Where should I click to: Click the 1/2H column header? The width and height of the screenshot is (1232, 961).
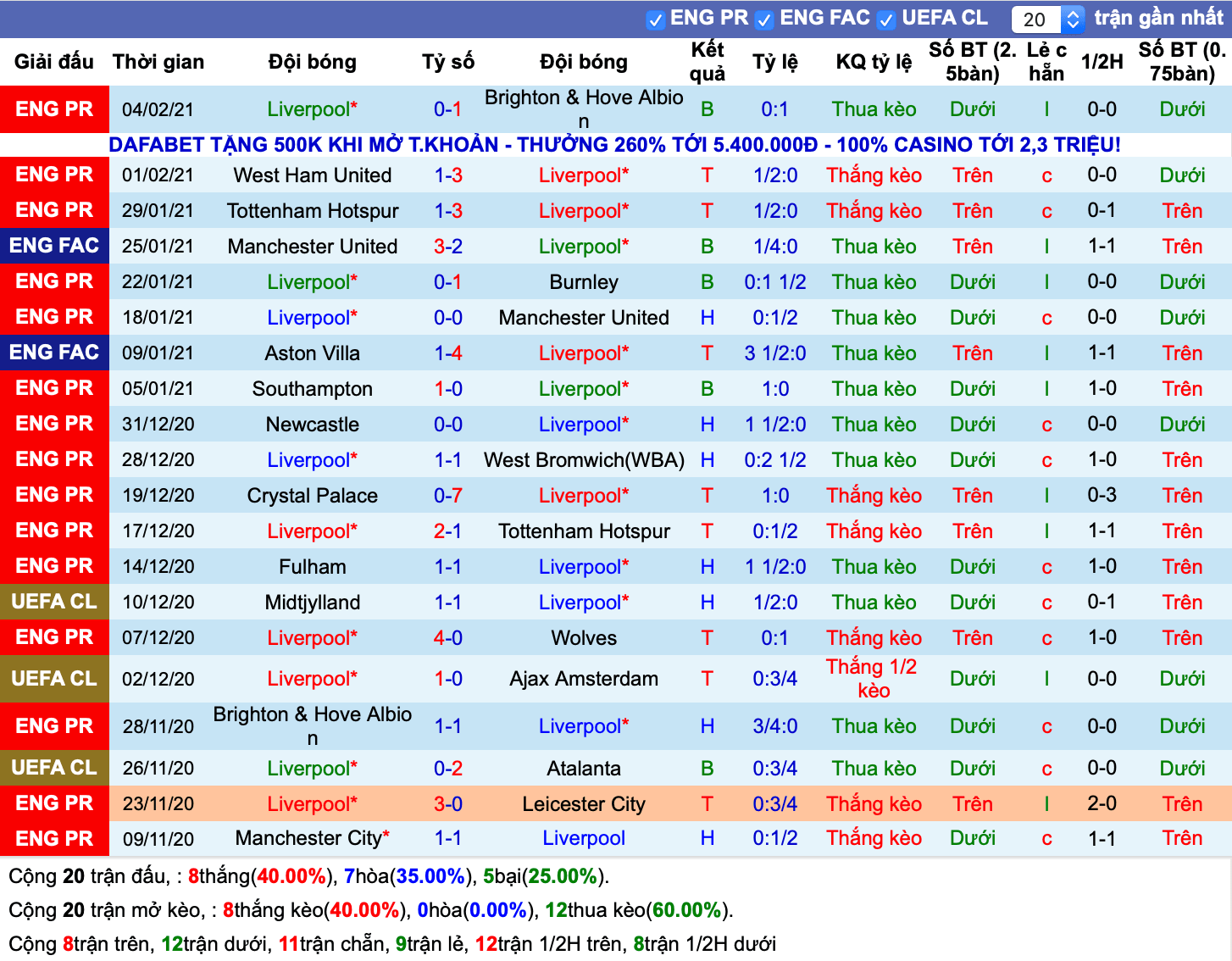click(1102, 62)
